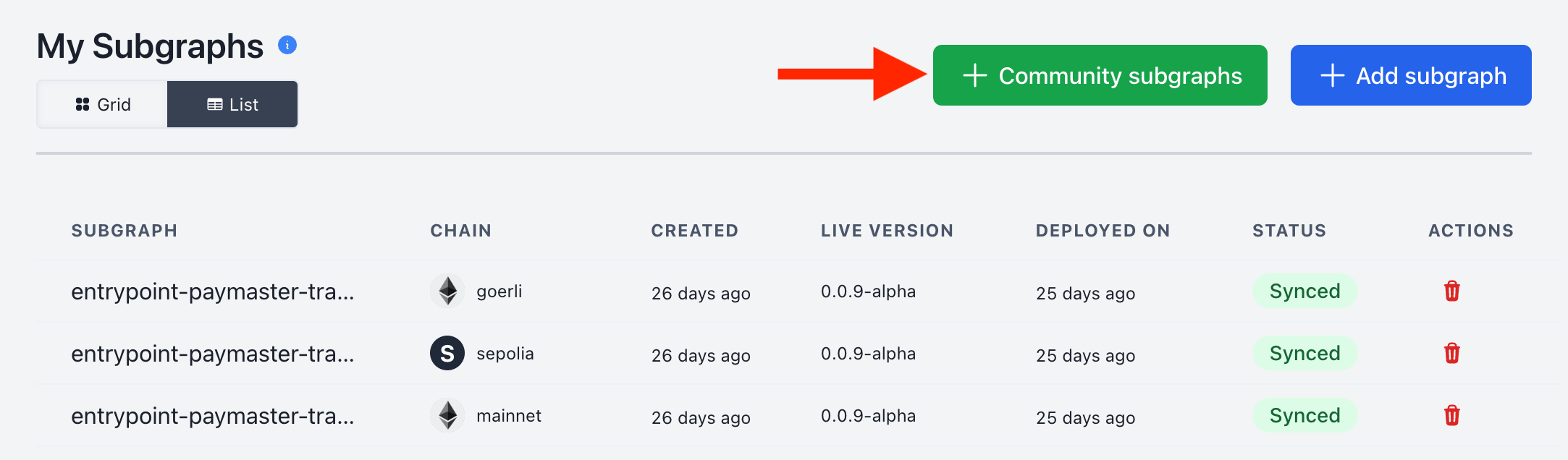Click the goerli Ethereum chain icon

click(447, 291)
